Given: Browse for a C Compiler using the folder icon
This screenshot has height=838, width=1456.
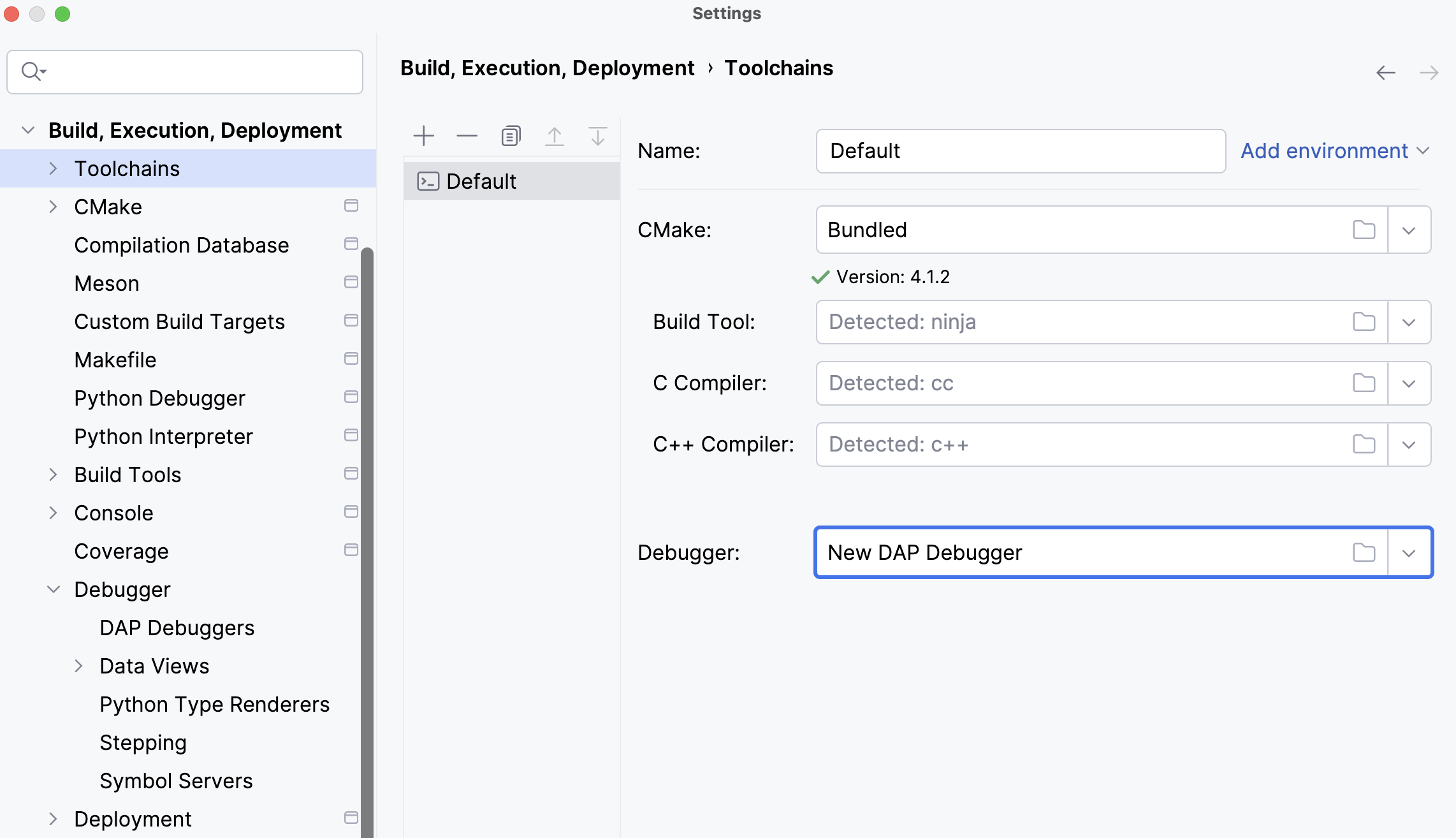Looking at the screenshot, I should tap(1363, 383).
